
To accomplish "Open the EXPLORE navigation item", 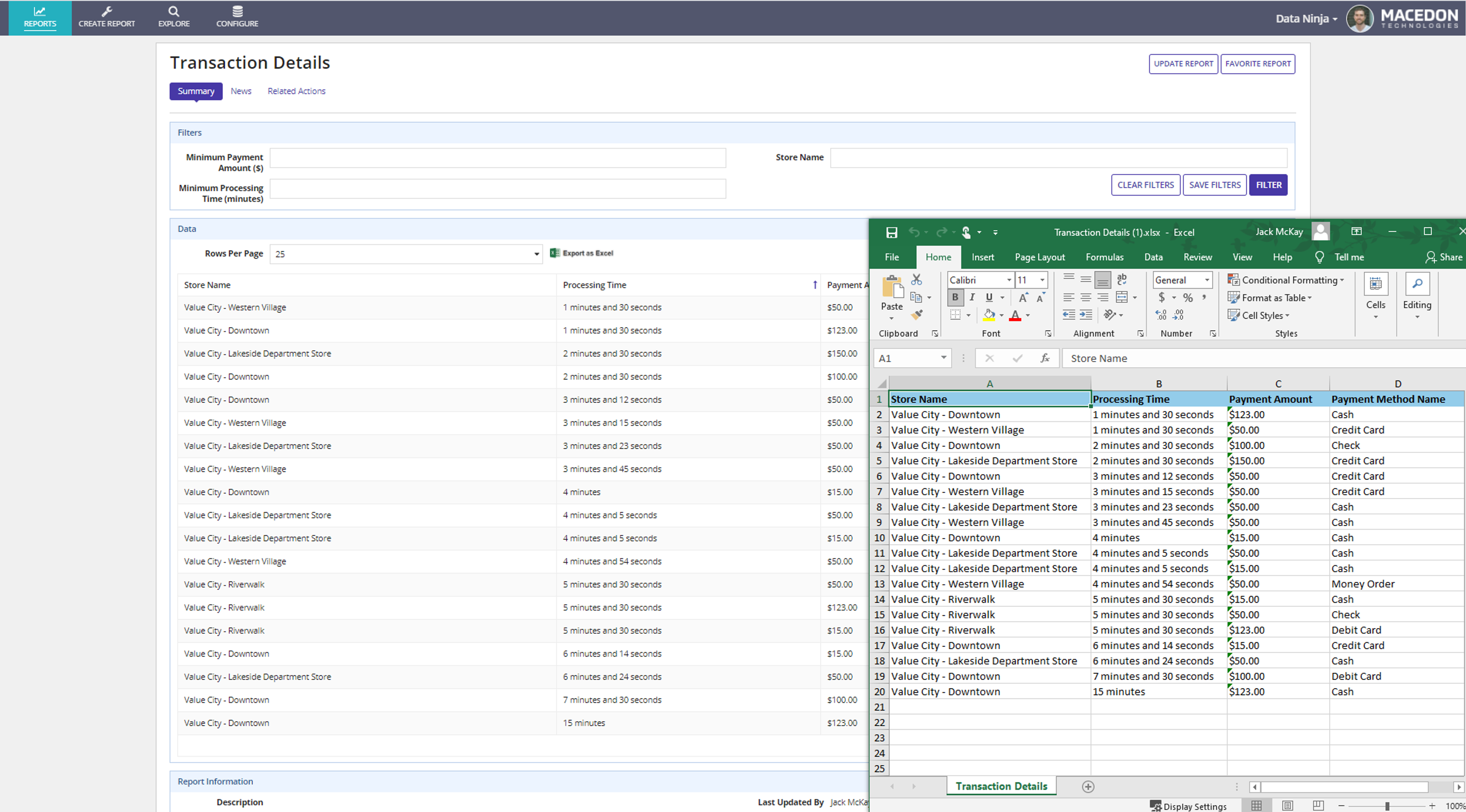I will pos(174,18).
